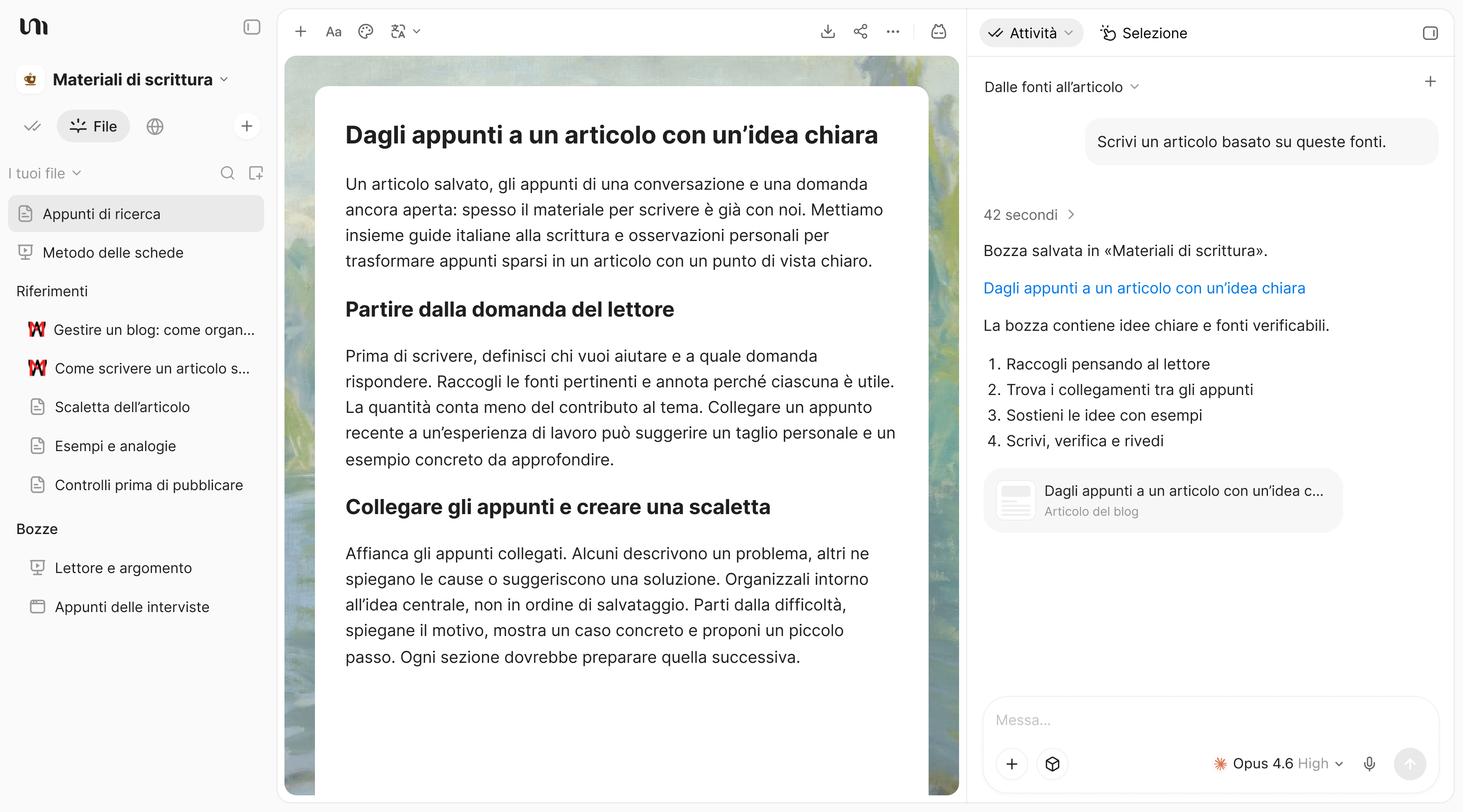Toggle the right panel layout icon
The image size is (1463, 812).
[x=1430, y=33]
